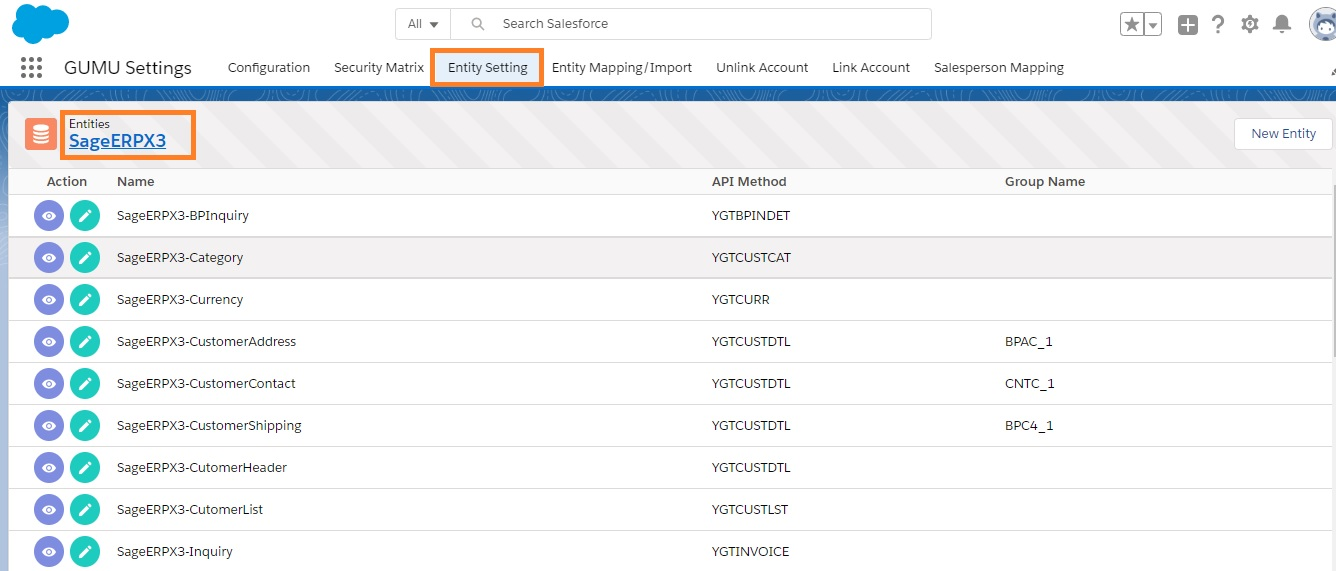The image size is (1336, 571).
Task: Click the YGTBPINDET API method cell
Action: pos(752,215)
